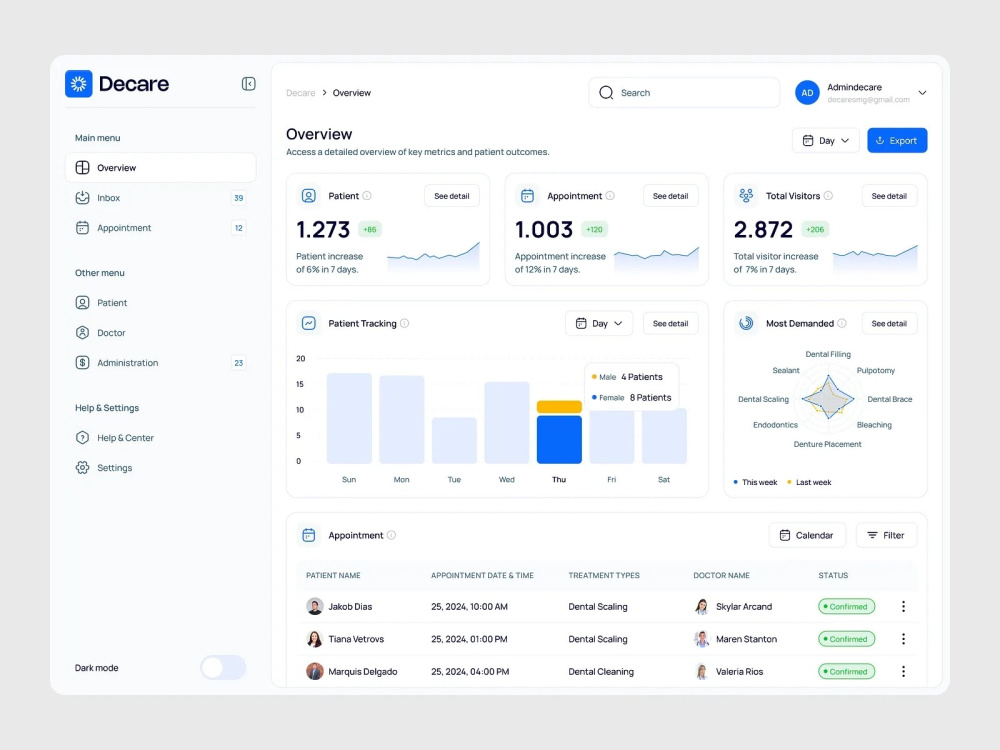The height and width of the screenshot is (750, 1000).
Task: Click Inbox unread badge 39
Action: point(239,198)
